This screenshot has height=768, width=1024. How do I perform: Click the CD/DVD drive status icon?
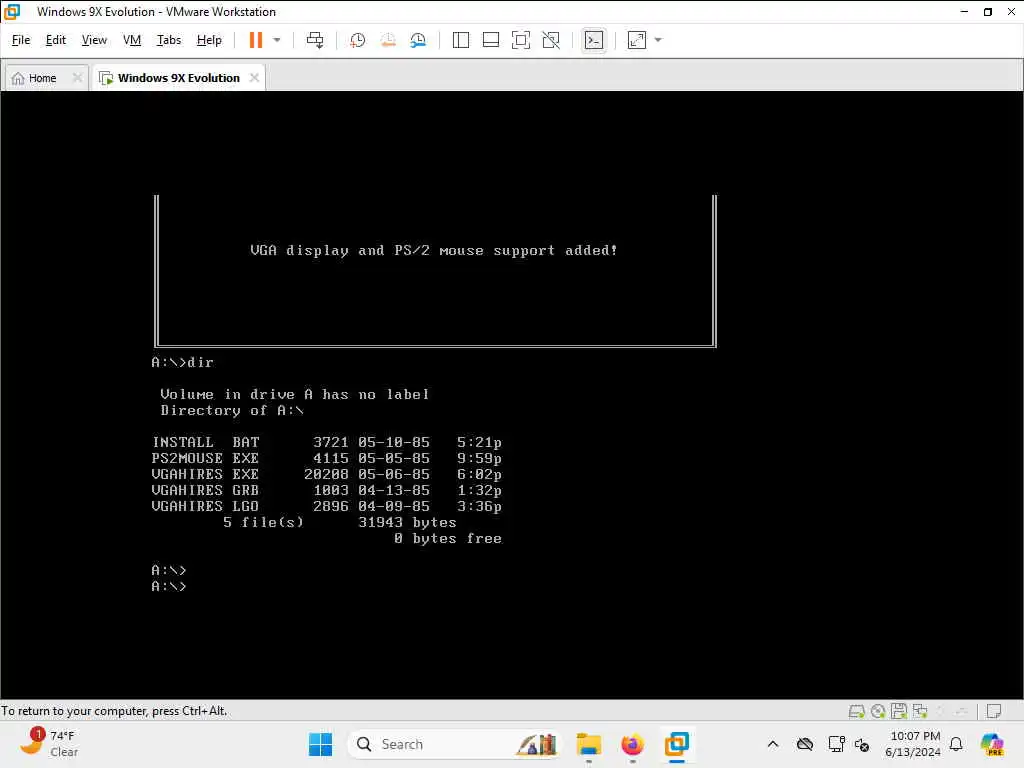click(x=878, y=711)
